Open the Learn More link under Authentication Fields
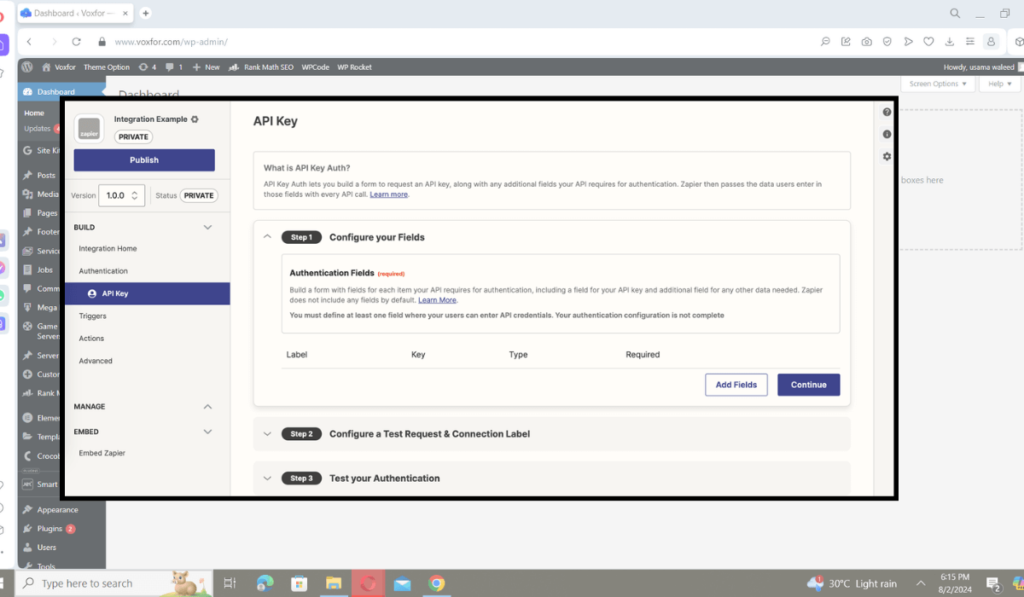1024x597 pixels. [437, 299]
